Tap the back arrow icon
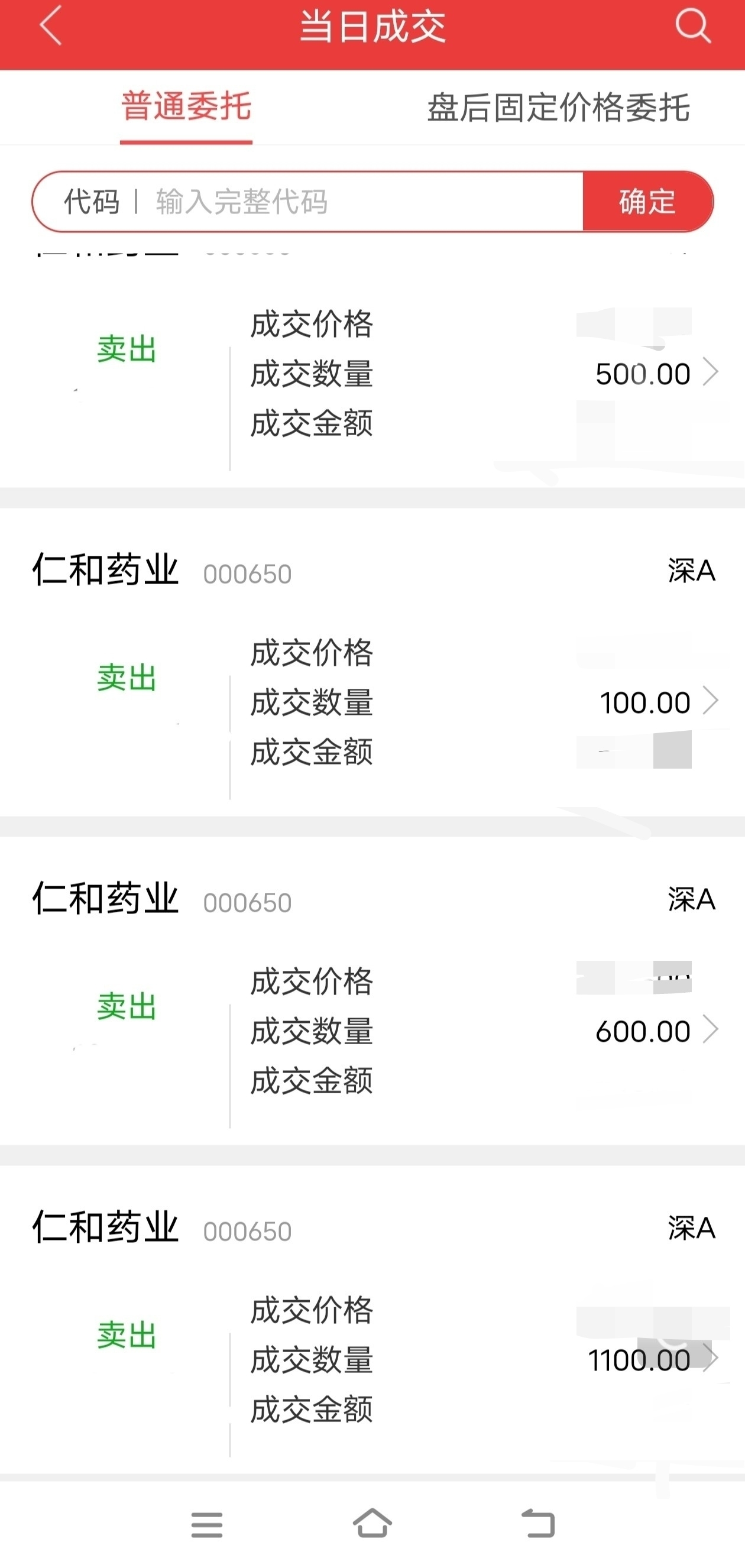Image resolution: width=745 pixels, height=1568 pixels. pos(51,25)
